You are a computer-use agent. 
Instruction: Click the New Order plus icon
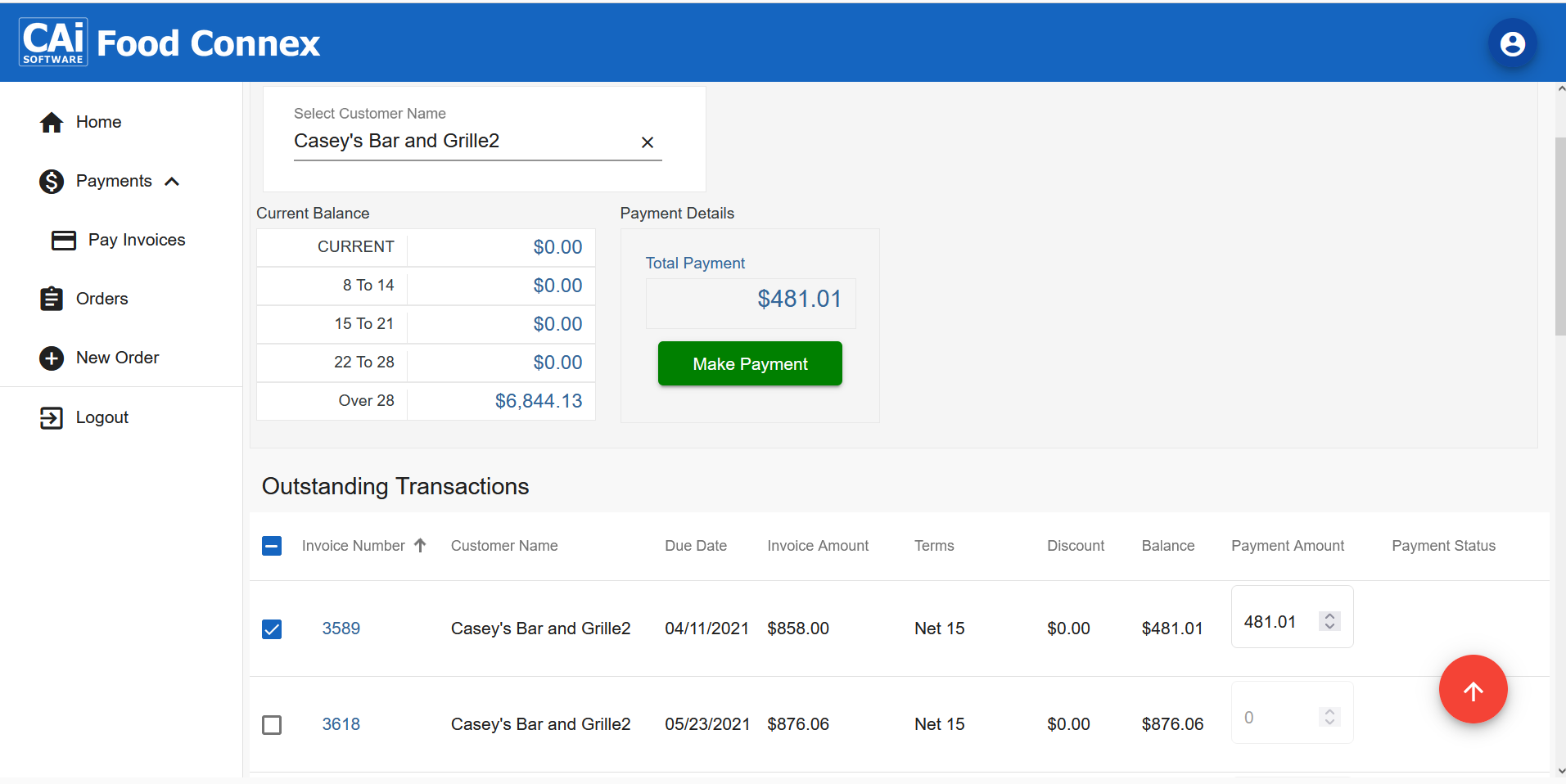tap(52, 358)
